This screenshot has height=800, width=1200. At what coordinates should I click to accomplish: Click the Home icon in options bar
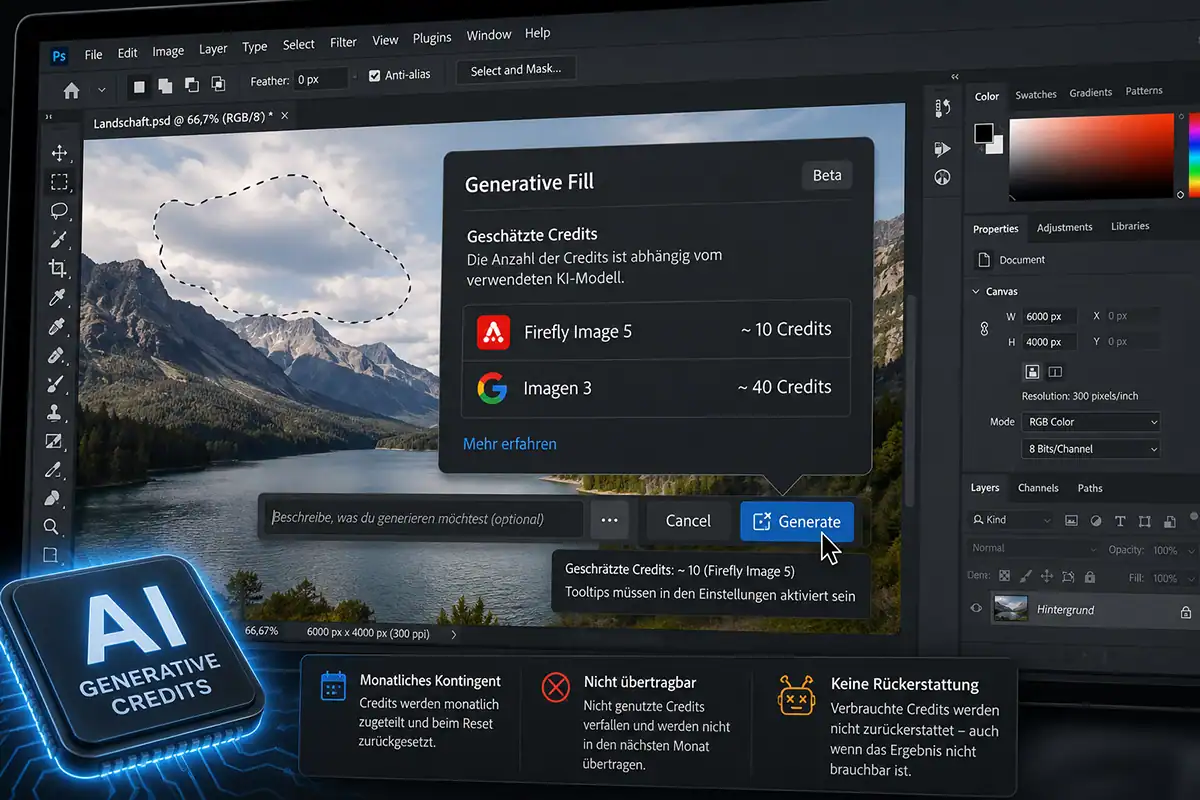(x=71, y=90)
